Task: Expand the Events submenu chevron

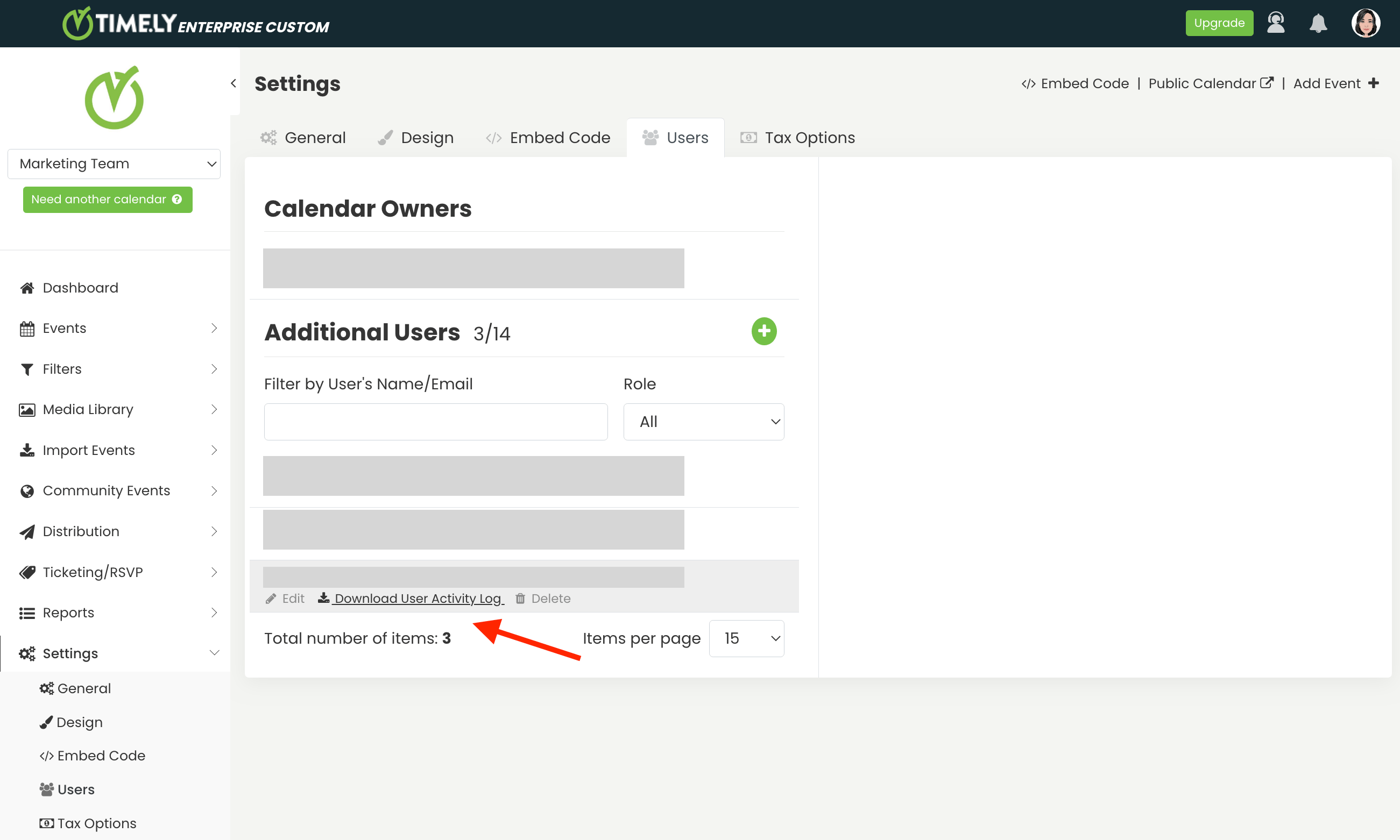Action: pyautogui.click(x=214, y=328)
